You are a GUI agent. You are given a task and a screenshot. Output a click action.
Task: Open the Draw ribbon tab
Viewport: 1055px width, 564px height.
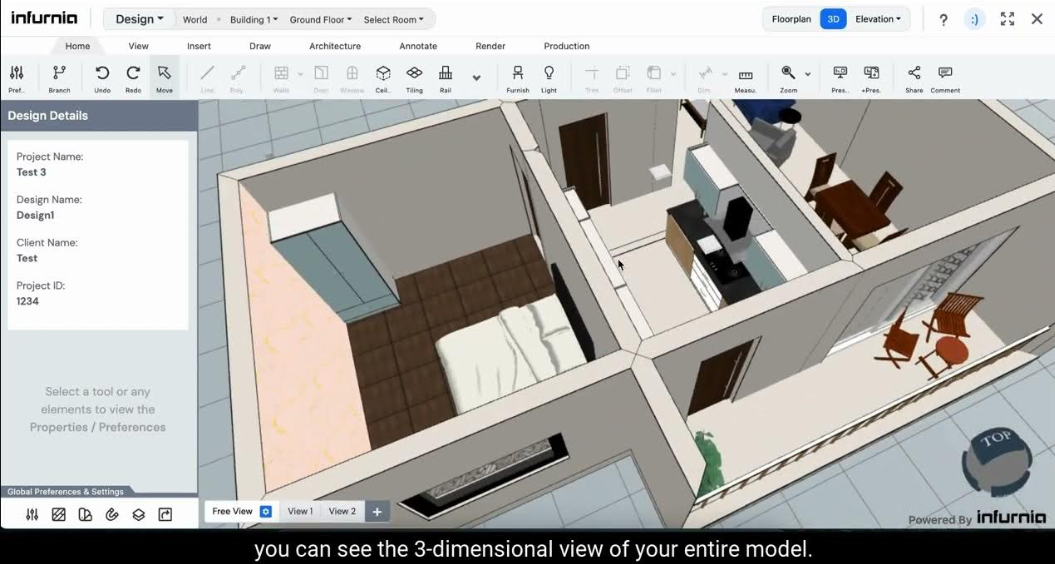(x=260, y=46)
